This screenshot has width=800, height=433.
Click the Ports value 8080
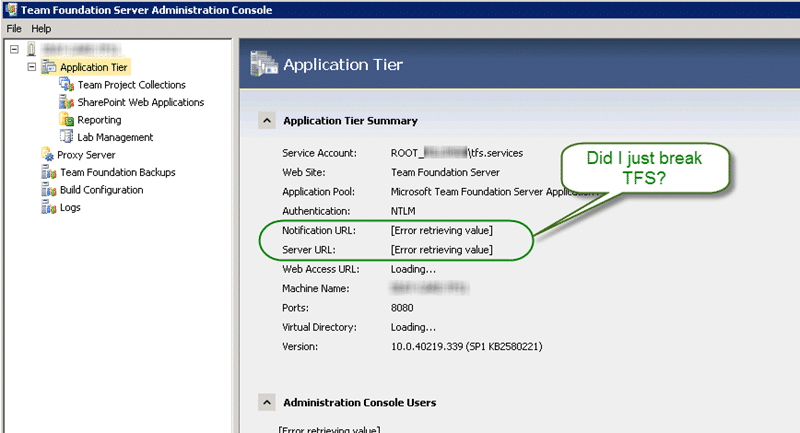(x=402, y=308)
